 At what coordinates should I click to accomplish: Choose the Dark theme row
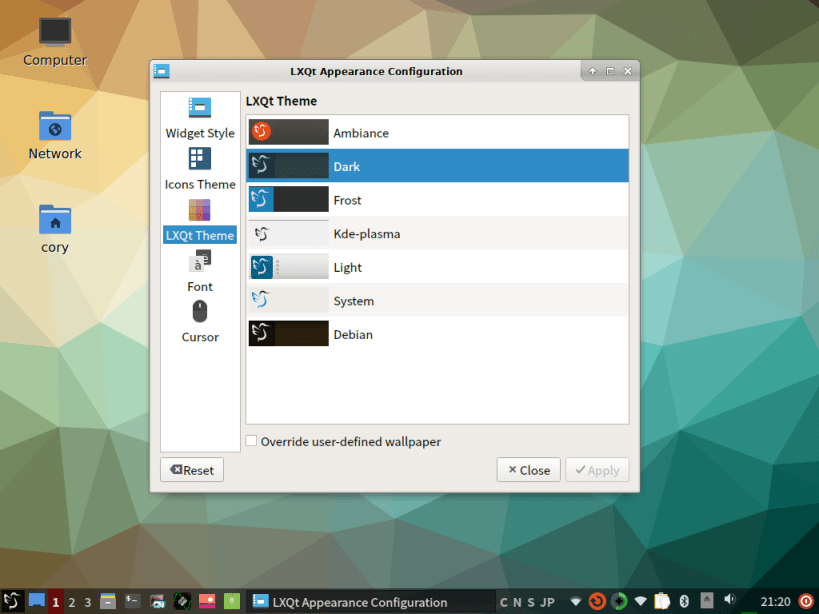pos(437,166)
